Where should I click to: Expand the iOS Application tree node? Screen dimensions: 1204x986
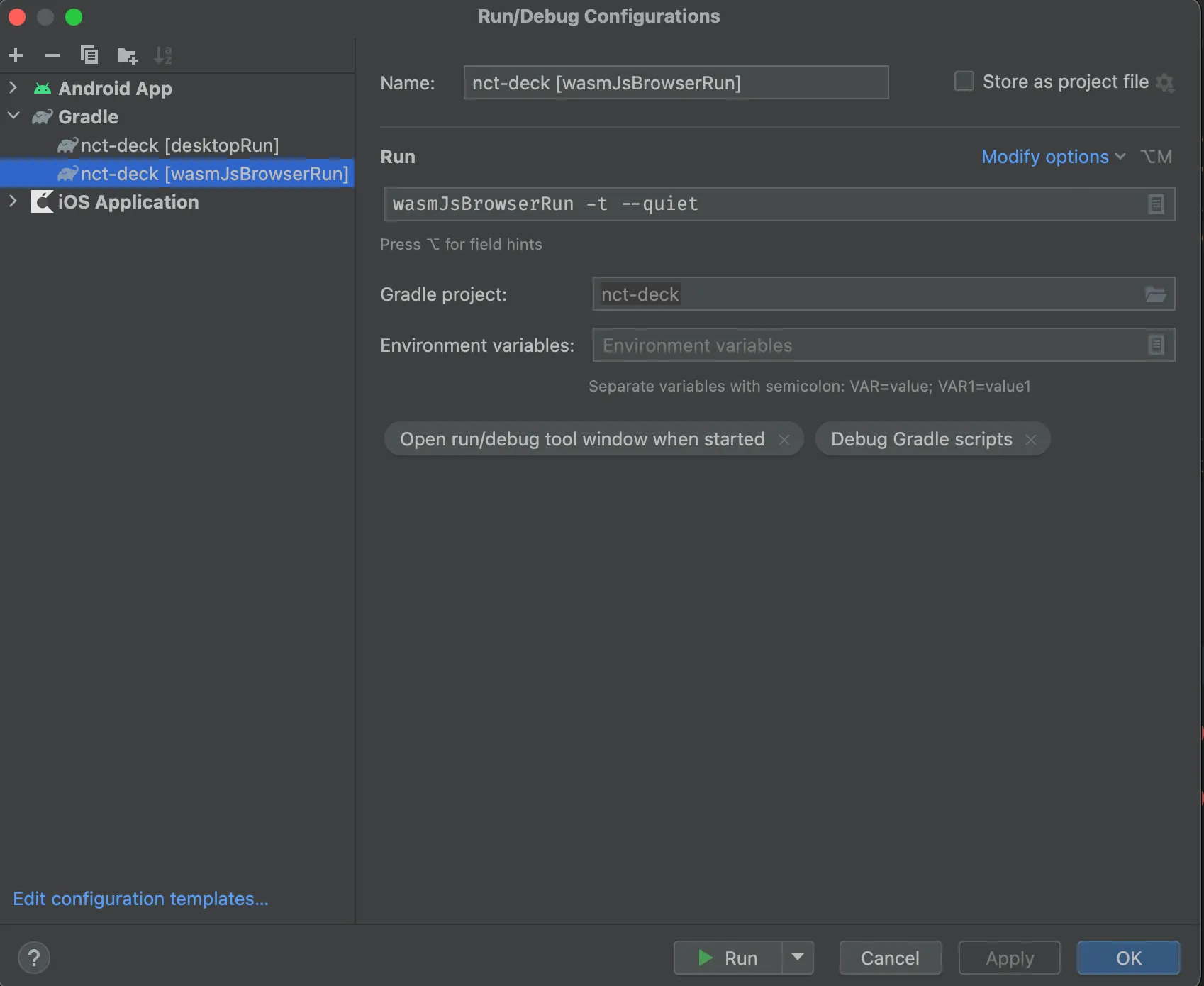click(13, 202)
